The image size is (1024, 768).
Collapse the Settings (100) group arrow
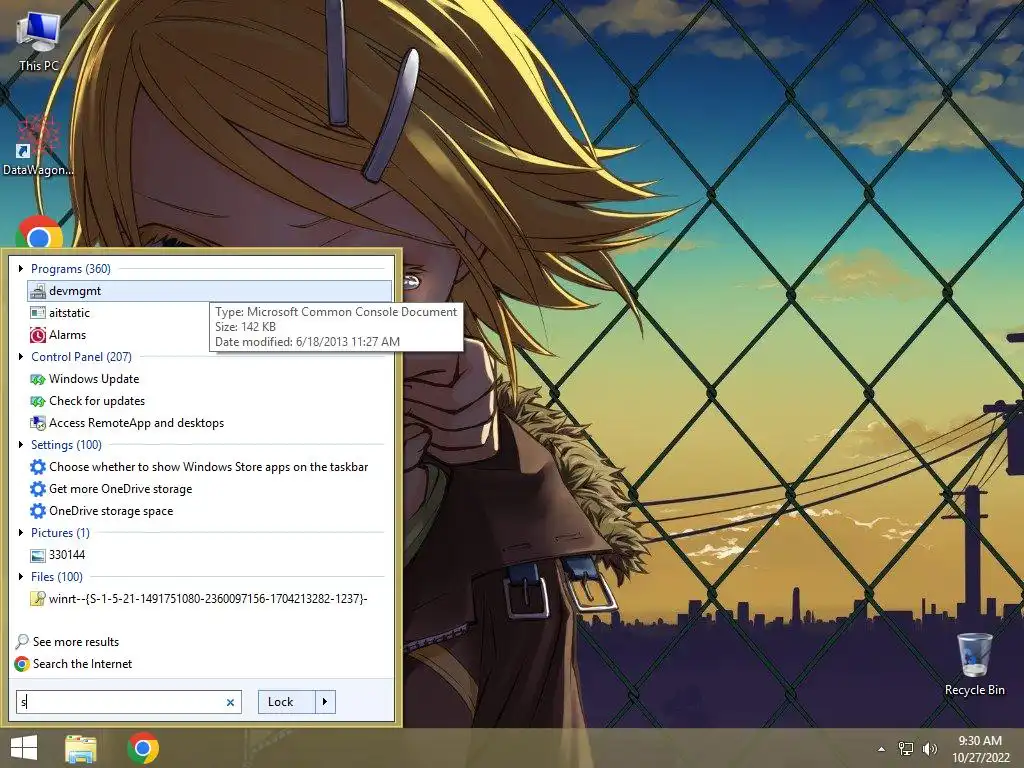(x=21, y=445)
